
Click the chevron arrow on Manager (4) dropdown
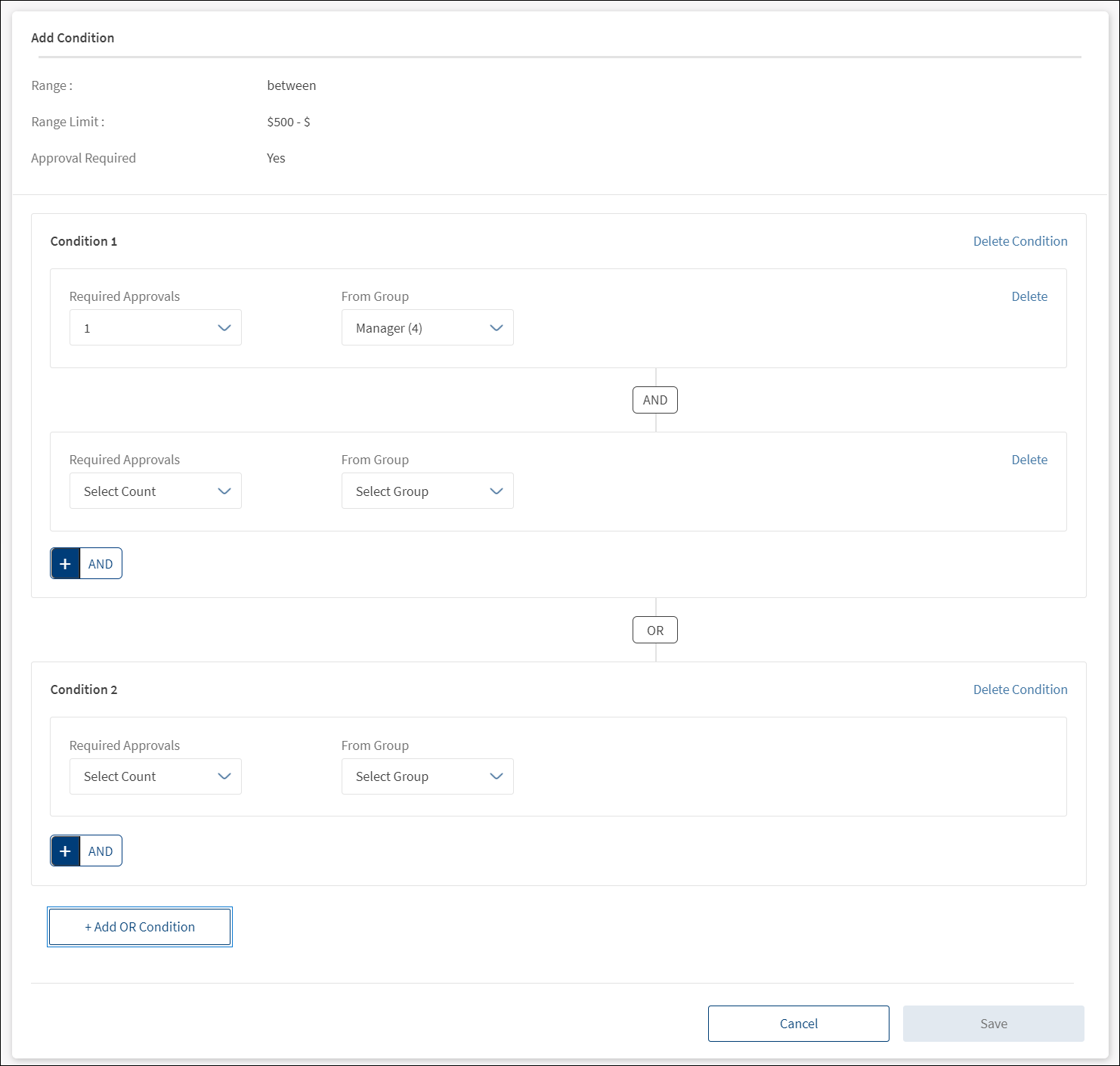point(496,328)
